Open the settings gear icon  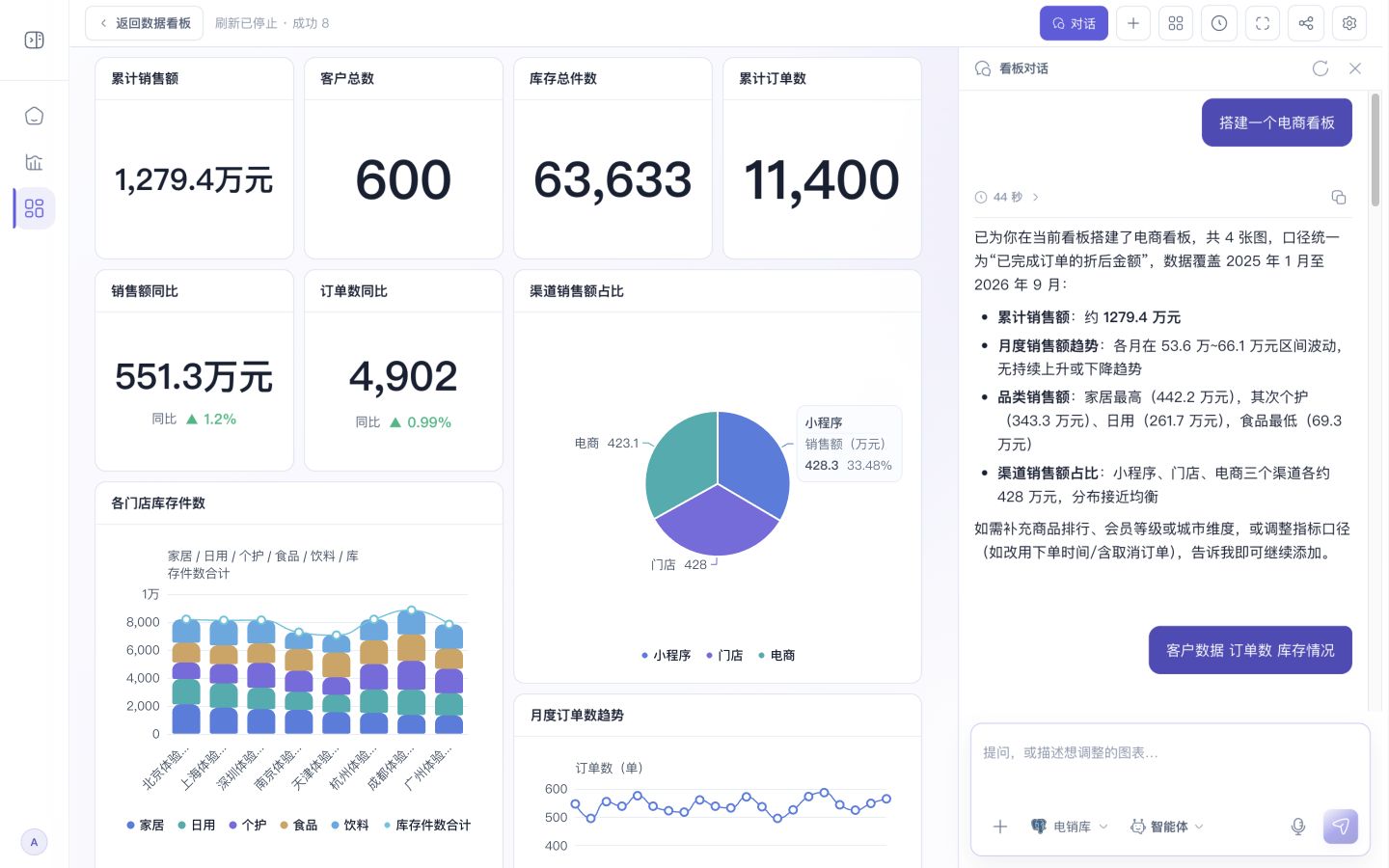tap(1349, 23)
